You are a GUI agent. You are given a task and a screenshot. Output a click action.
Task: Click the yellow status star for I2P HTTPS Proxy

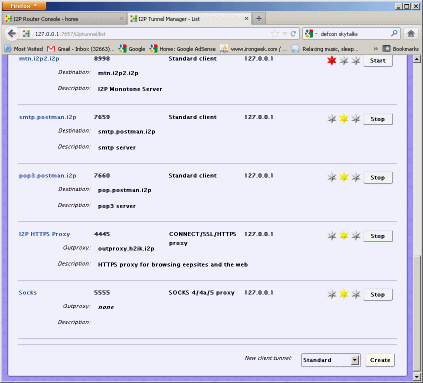(344, 236)
